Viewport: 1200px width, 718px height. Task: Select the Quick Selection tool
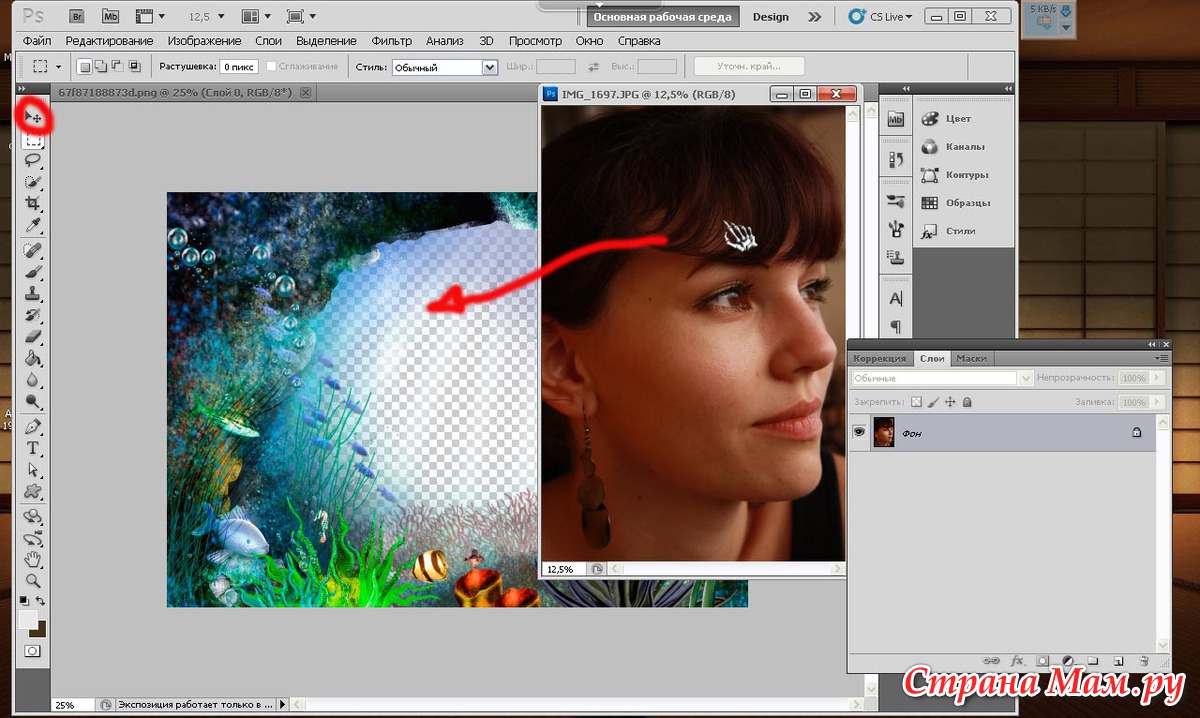(33, 182)
